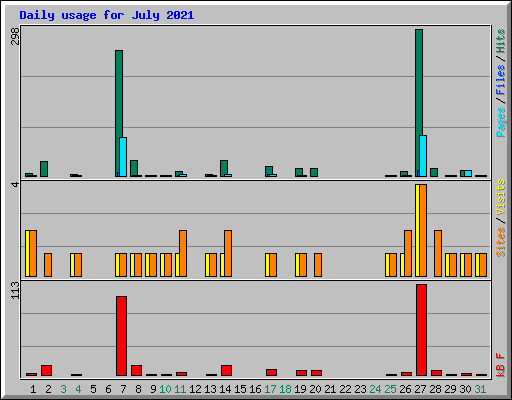
Task: Click the orange sites bar for day 26
Action: point(408,253)
